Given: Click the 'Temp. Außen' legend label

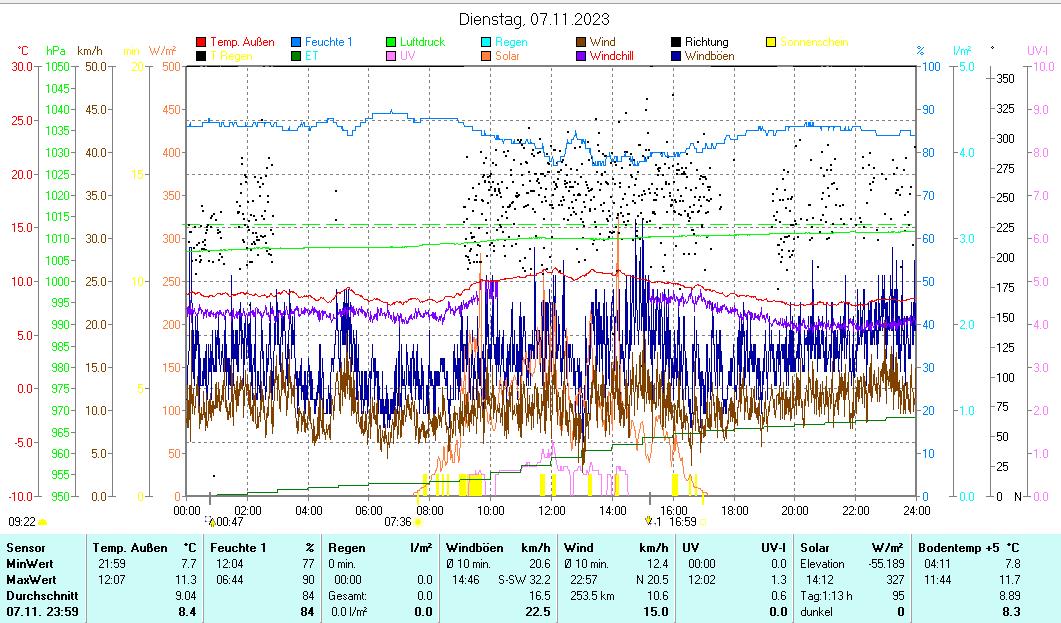Looking at the screenshot, I should click(242, 42).
